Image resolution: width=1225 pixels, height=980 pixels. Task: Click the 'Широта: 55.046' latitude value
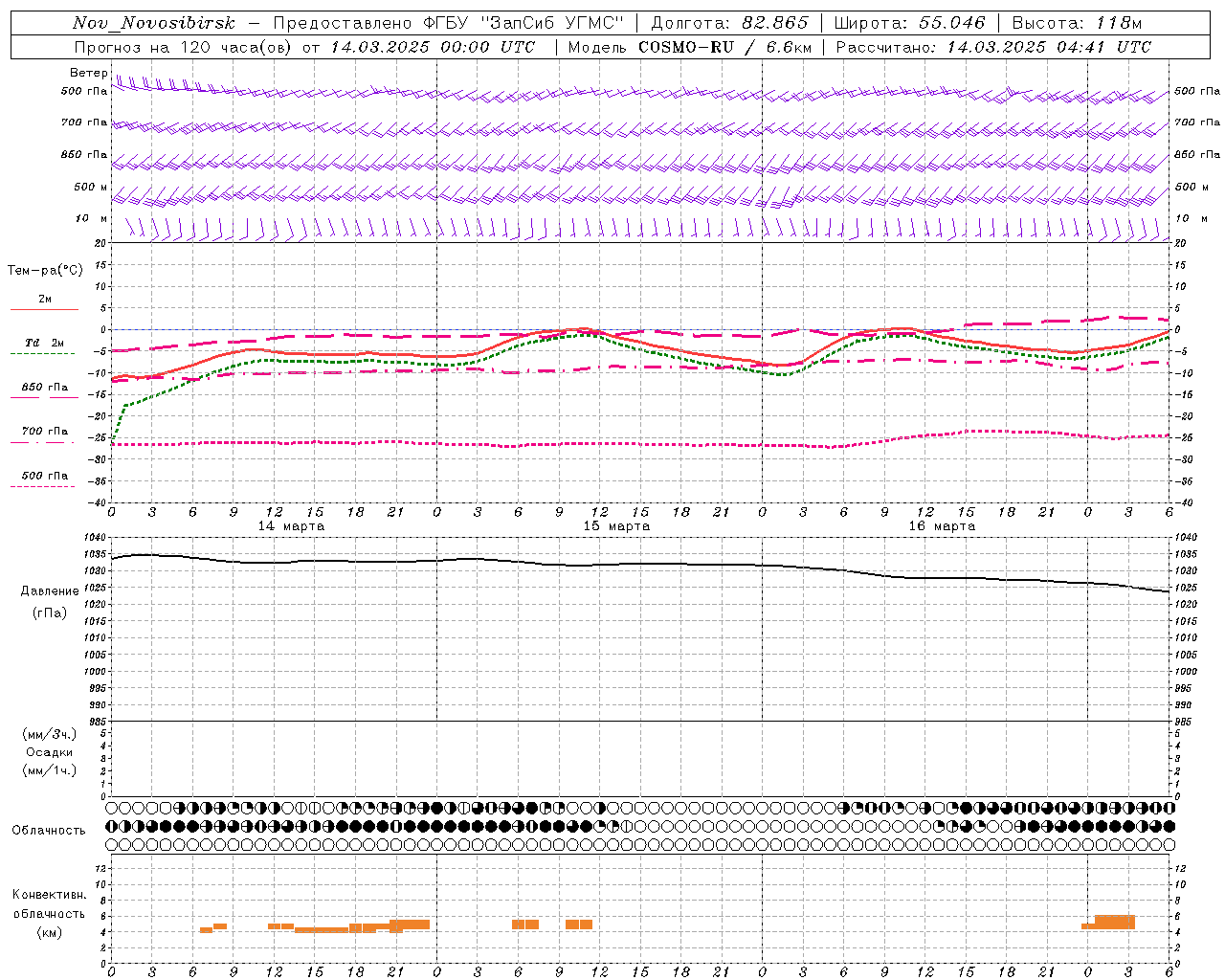909,23
